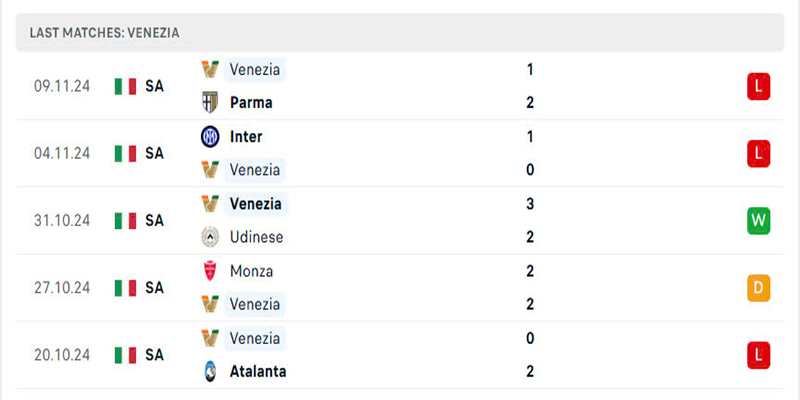Open the Udinese team link
Screen dimensions: 800x400
pos(257,237)
